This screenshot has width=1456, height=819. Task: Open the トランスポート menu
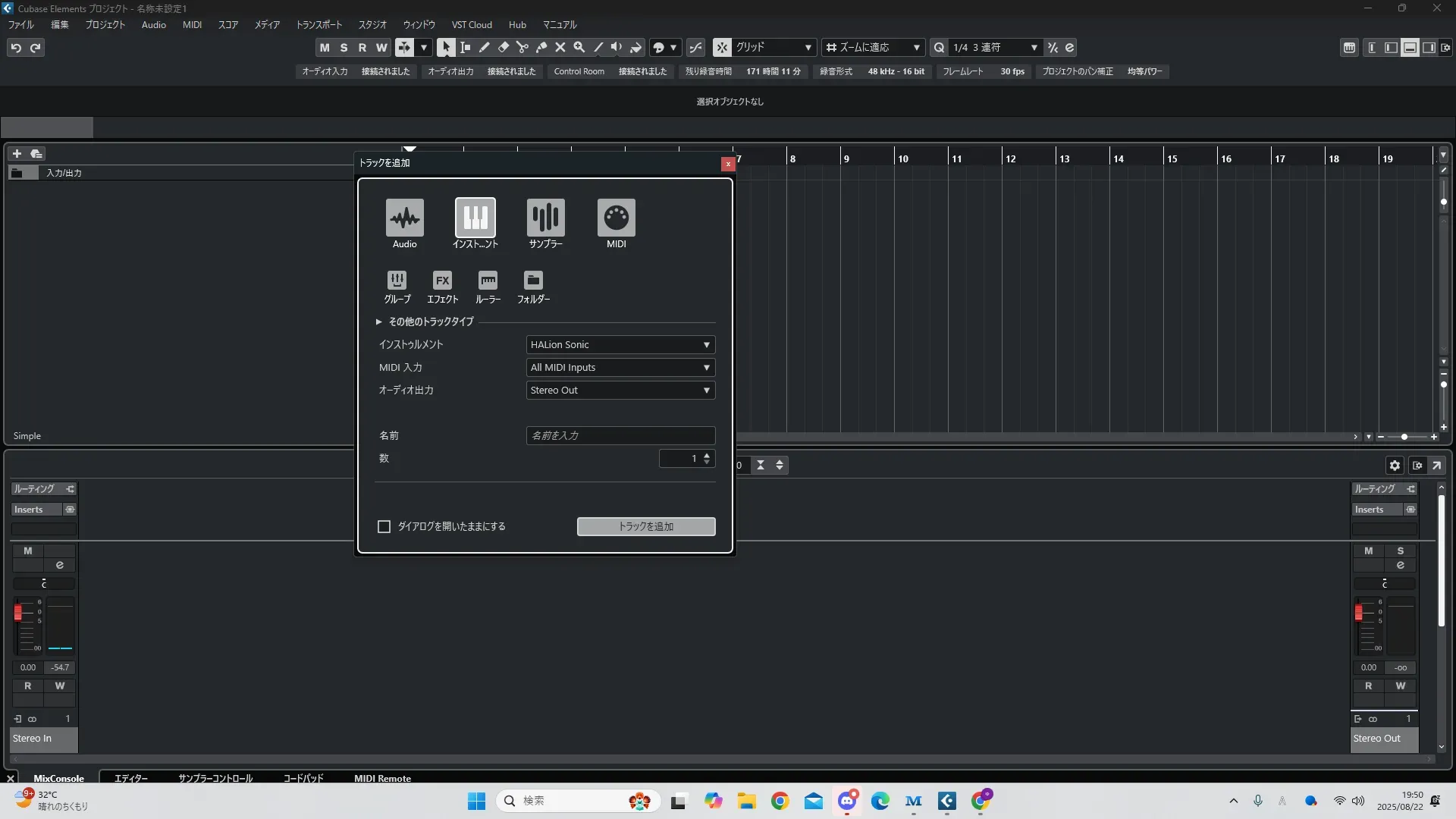tap(318, 25)
